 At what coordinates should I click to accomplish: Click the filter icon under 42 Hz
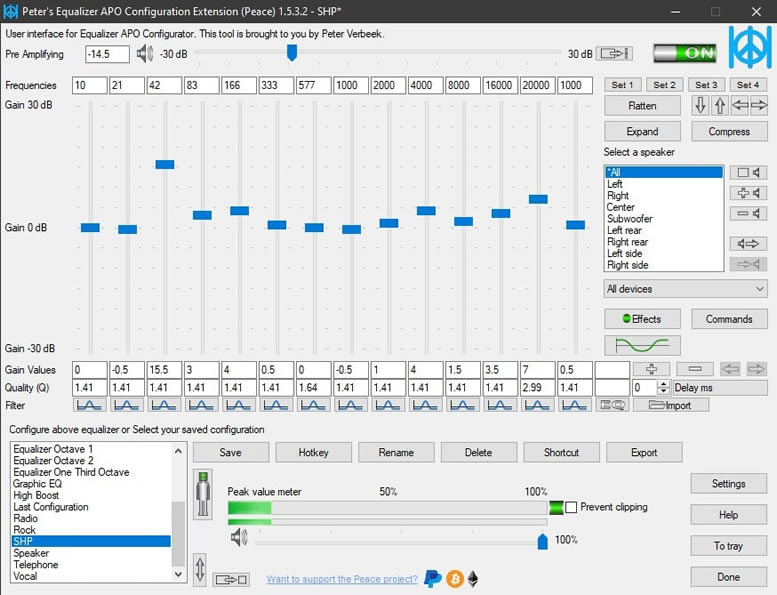(164, 405)
